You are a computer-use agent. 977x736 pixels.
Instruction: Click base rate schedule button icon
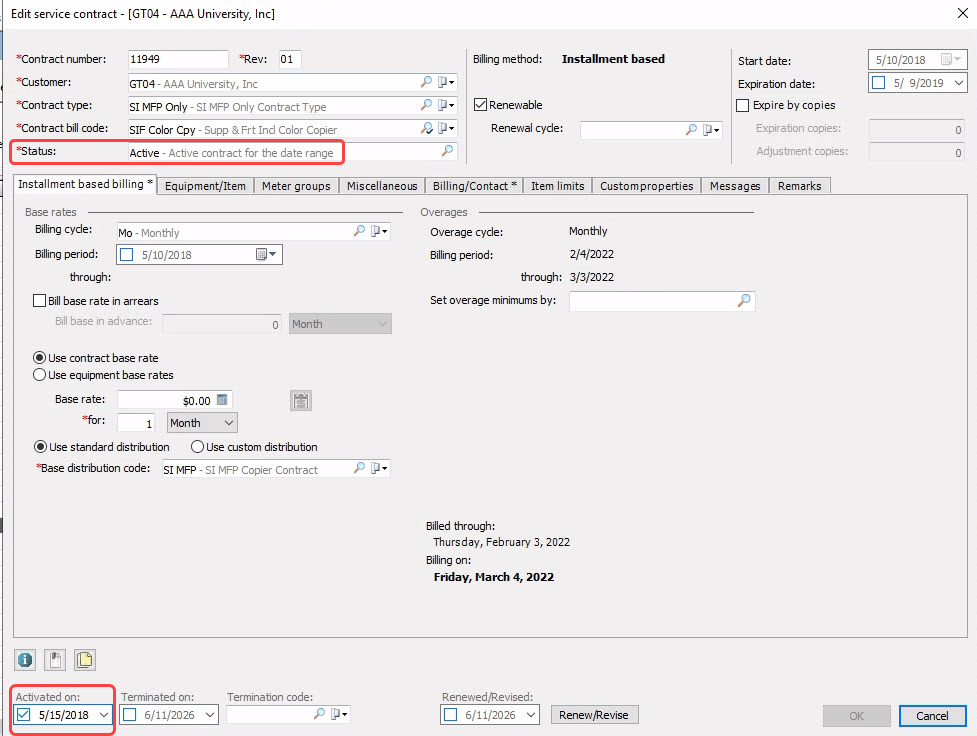coord(301,401)
